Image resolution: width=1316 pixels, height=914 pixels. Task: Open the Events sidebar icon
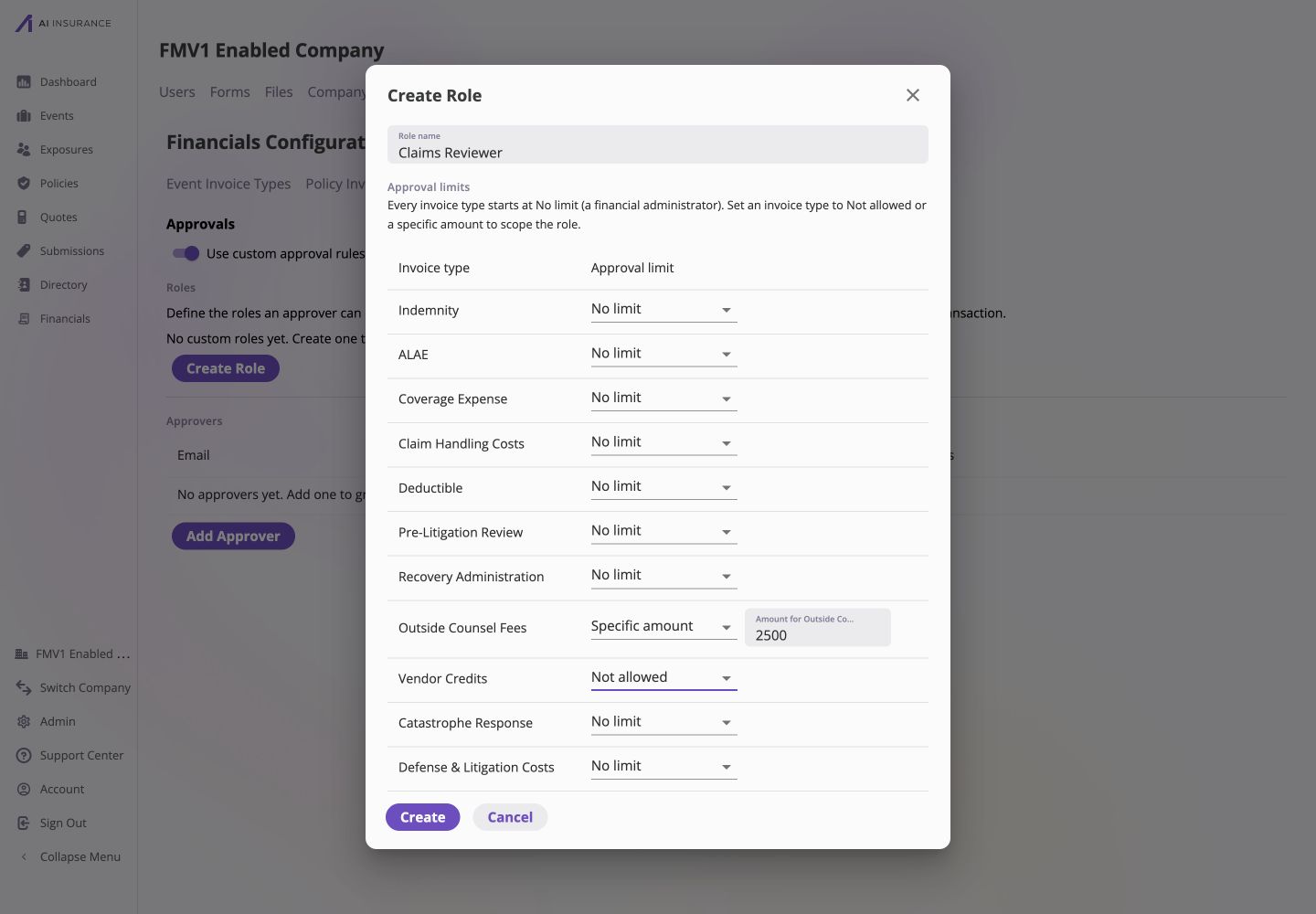24,116
